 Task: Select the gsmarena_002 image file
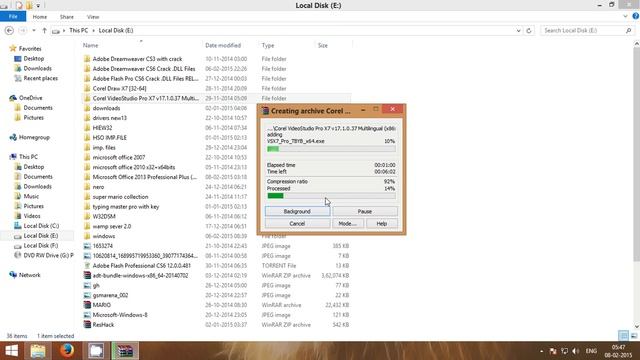pos(110,295)
